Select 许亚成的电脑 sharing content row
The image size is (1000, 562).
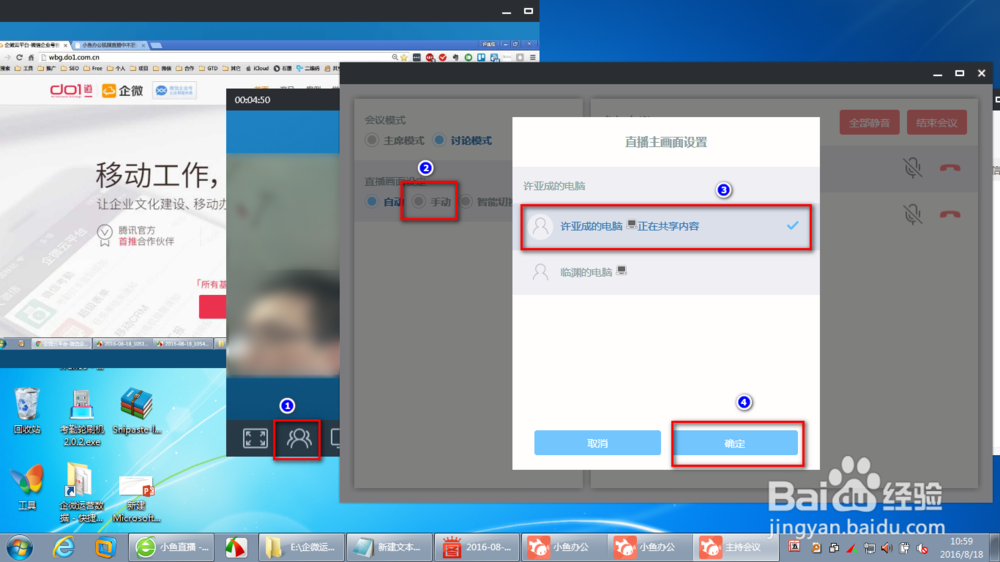click(666, 226)
